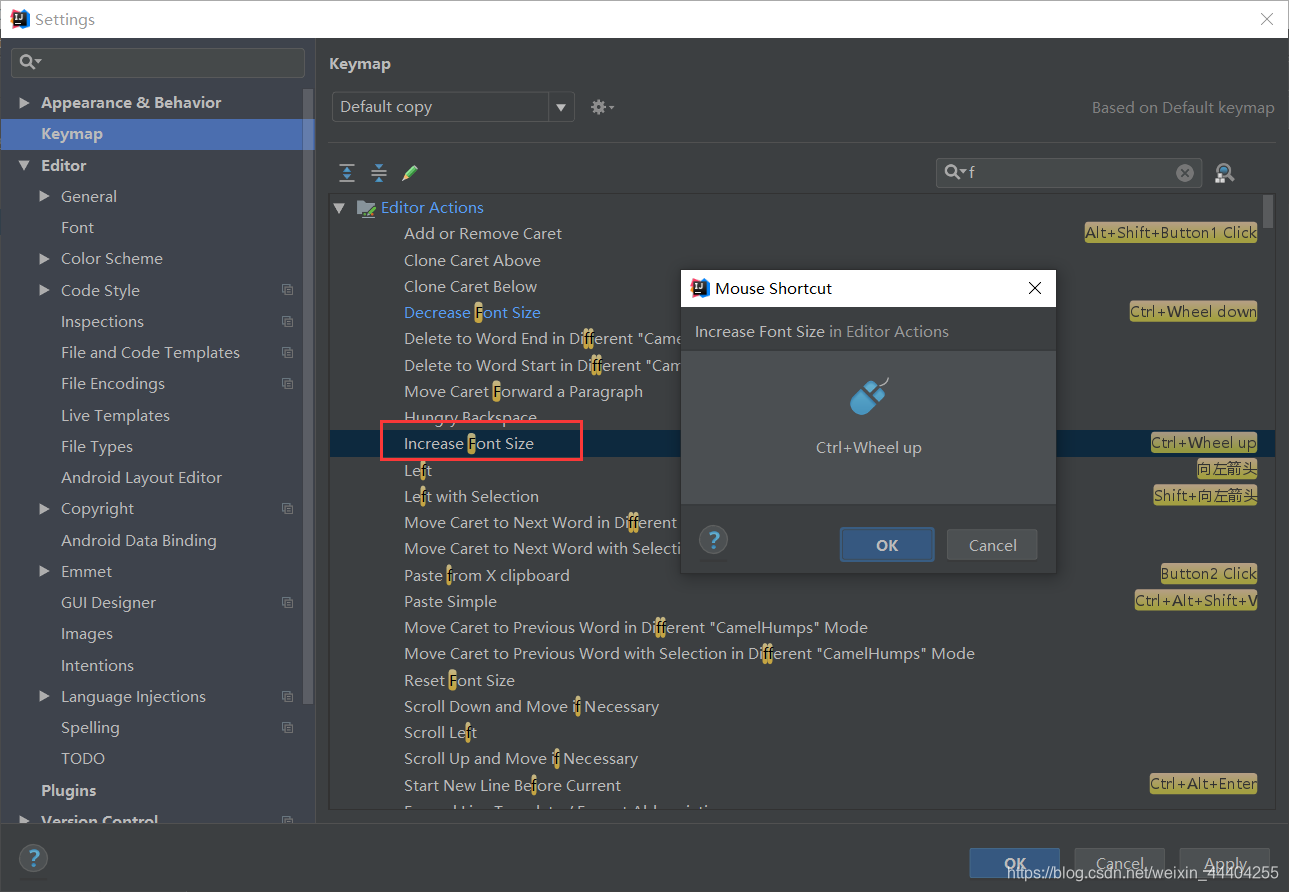Expand the Copyright node
This screenshot has width=1289, height=892.
tap(44, 509)
